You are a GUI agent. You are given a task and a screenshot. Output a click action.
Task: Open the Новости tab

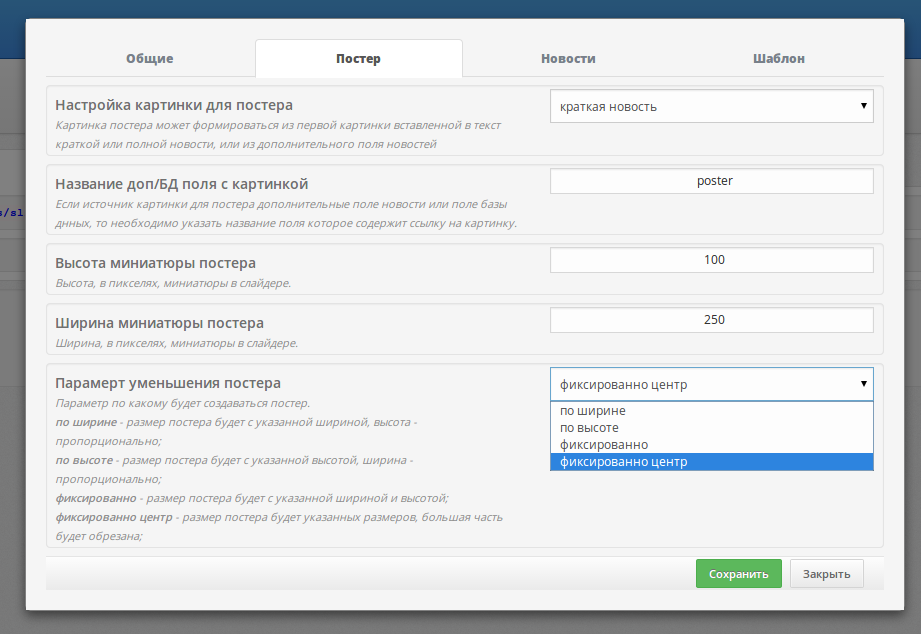coord(568,58)
